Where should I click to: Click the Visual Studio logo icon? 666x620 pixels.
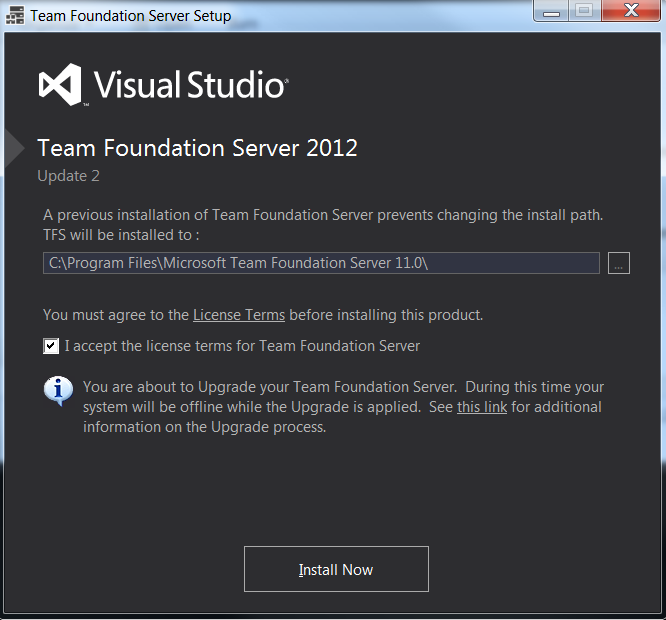[x=60, y=84]
